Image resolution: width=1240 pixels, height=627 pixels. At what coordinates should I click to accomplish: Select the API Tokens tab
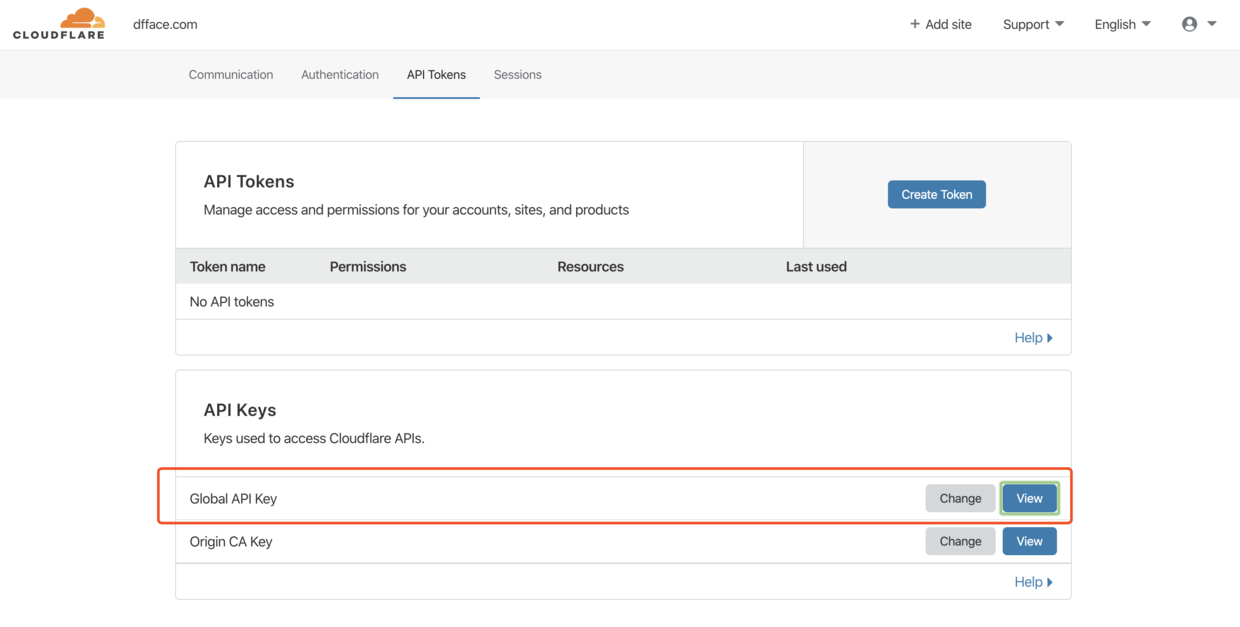436,74
